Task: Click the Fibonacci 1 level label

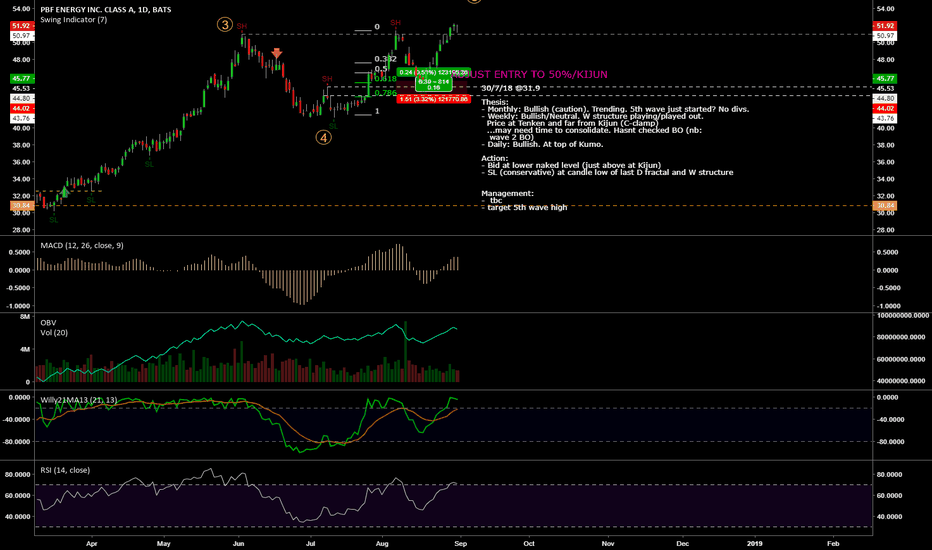Action: [377, 111]
